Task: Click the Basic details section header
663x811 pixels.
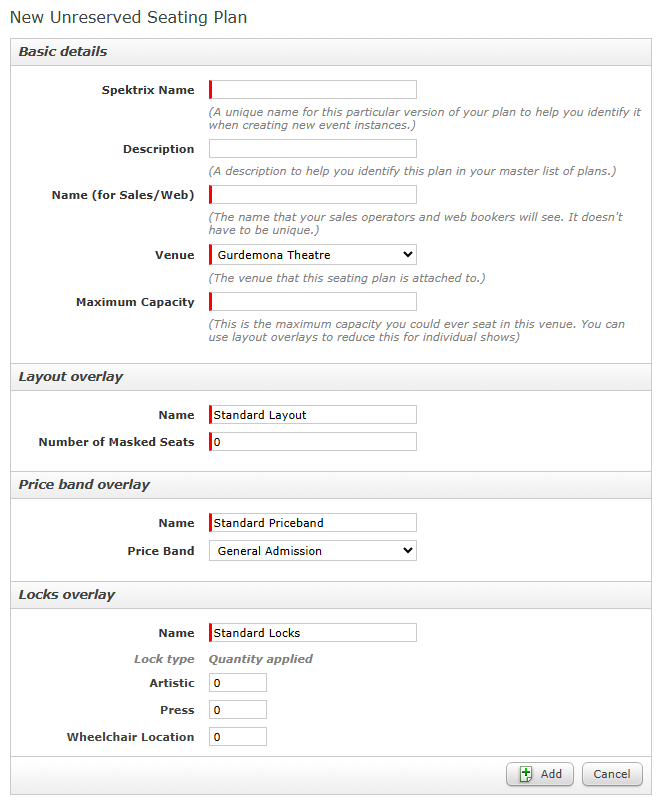Action: [x=331, y=52]
